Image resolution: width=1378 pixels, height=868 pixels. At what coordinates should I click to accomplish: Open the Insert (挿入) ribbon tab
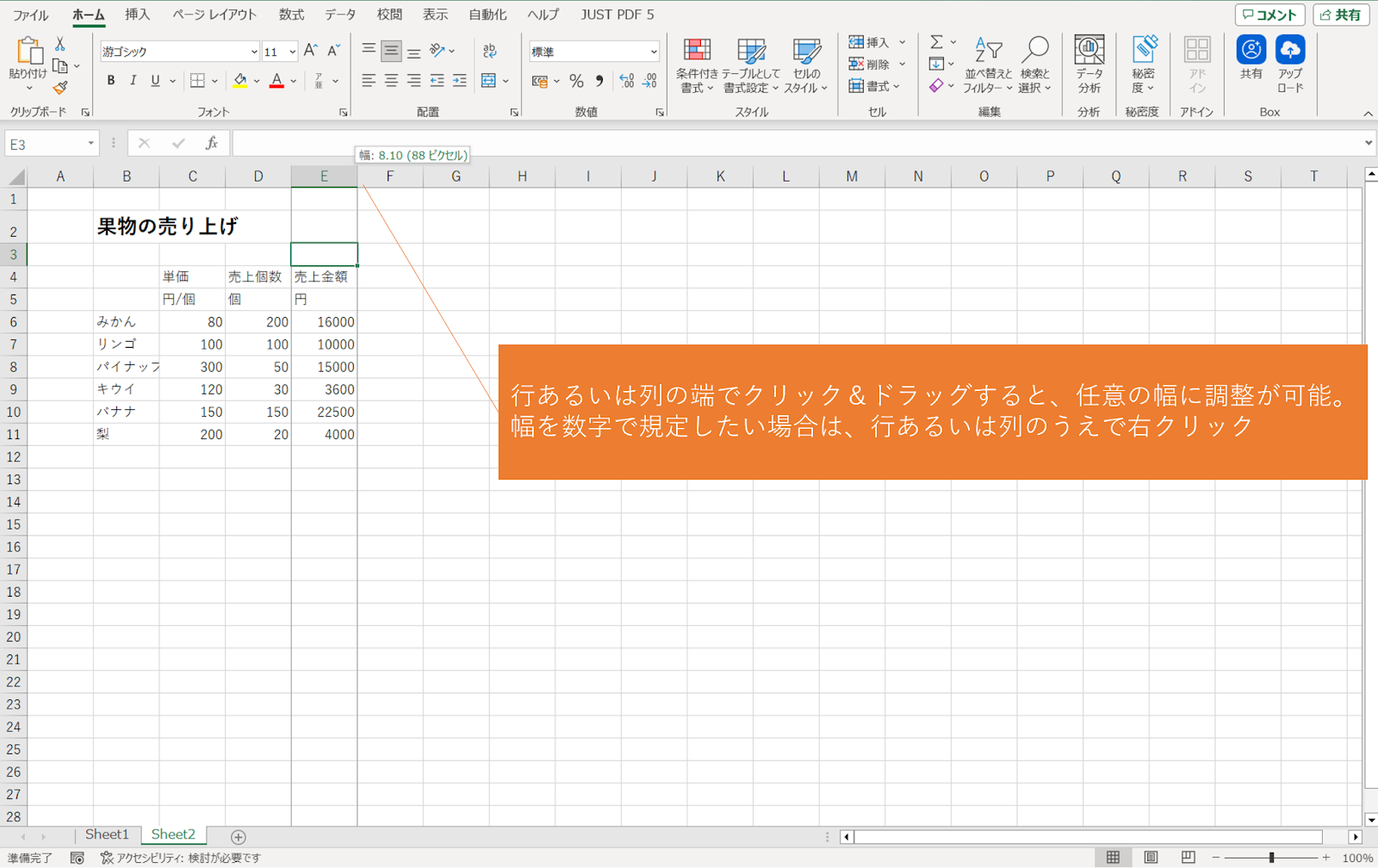click(137, 15)
